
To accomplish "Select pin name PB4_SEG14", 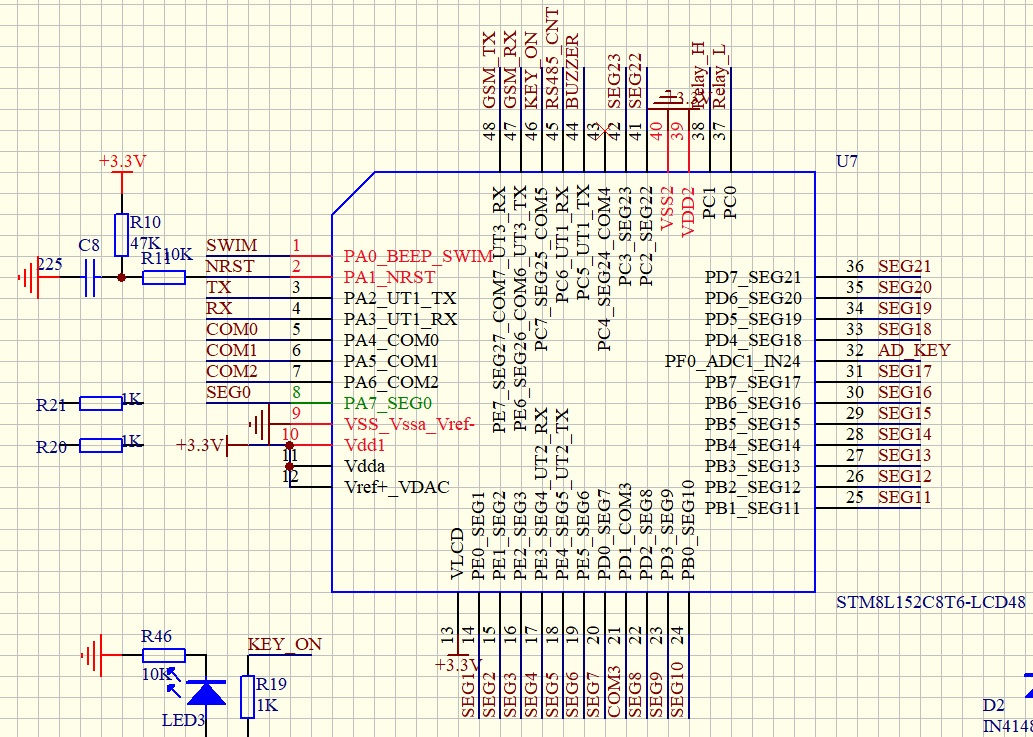I will tap(754, 445).
